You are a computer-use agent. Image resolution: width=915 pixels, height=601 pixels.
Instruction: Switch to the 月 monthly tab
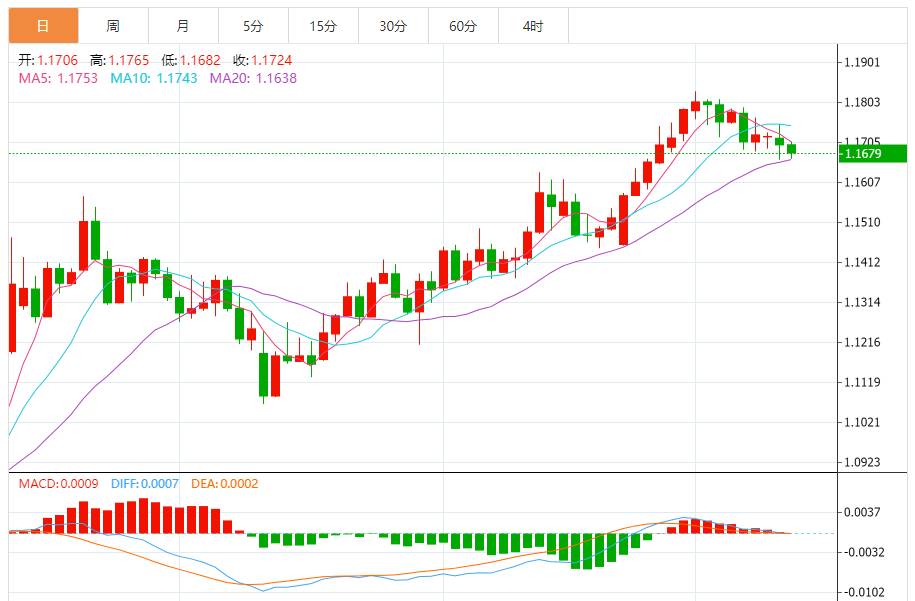(183, 26)
